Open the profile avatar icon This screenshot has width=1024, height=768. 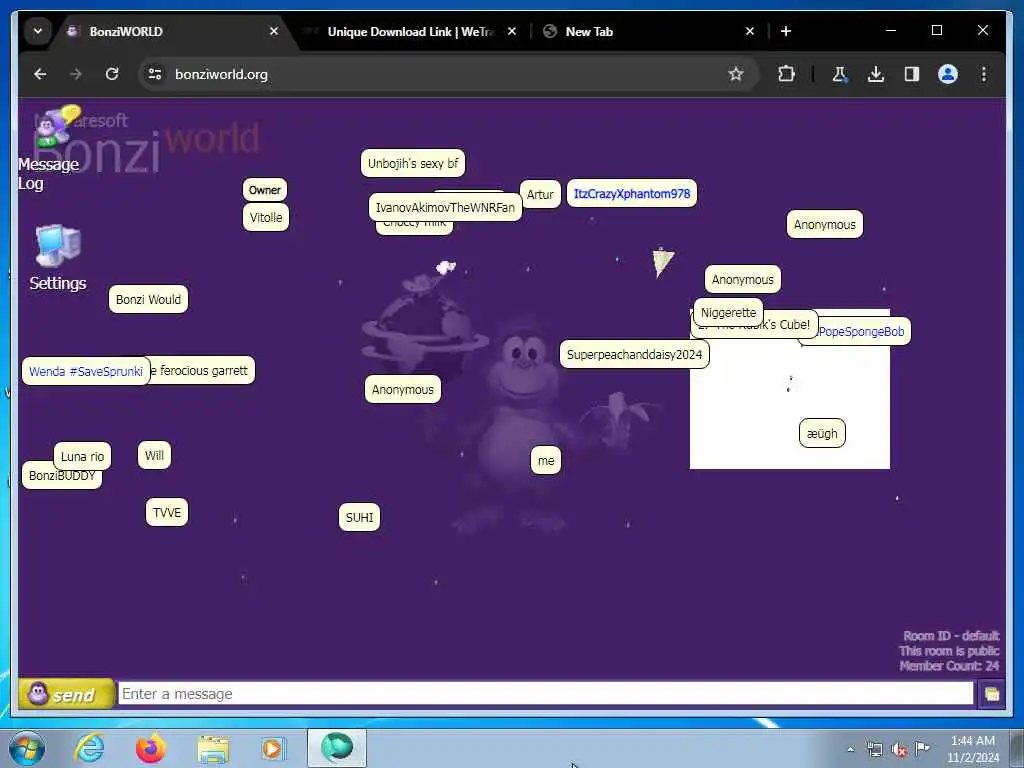coord(948,74)
